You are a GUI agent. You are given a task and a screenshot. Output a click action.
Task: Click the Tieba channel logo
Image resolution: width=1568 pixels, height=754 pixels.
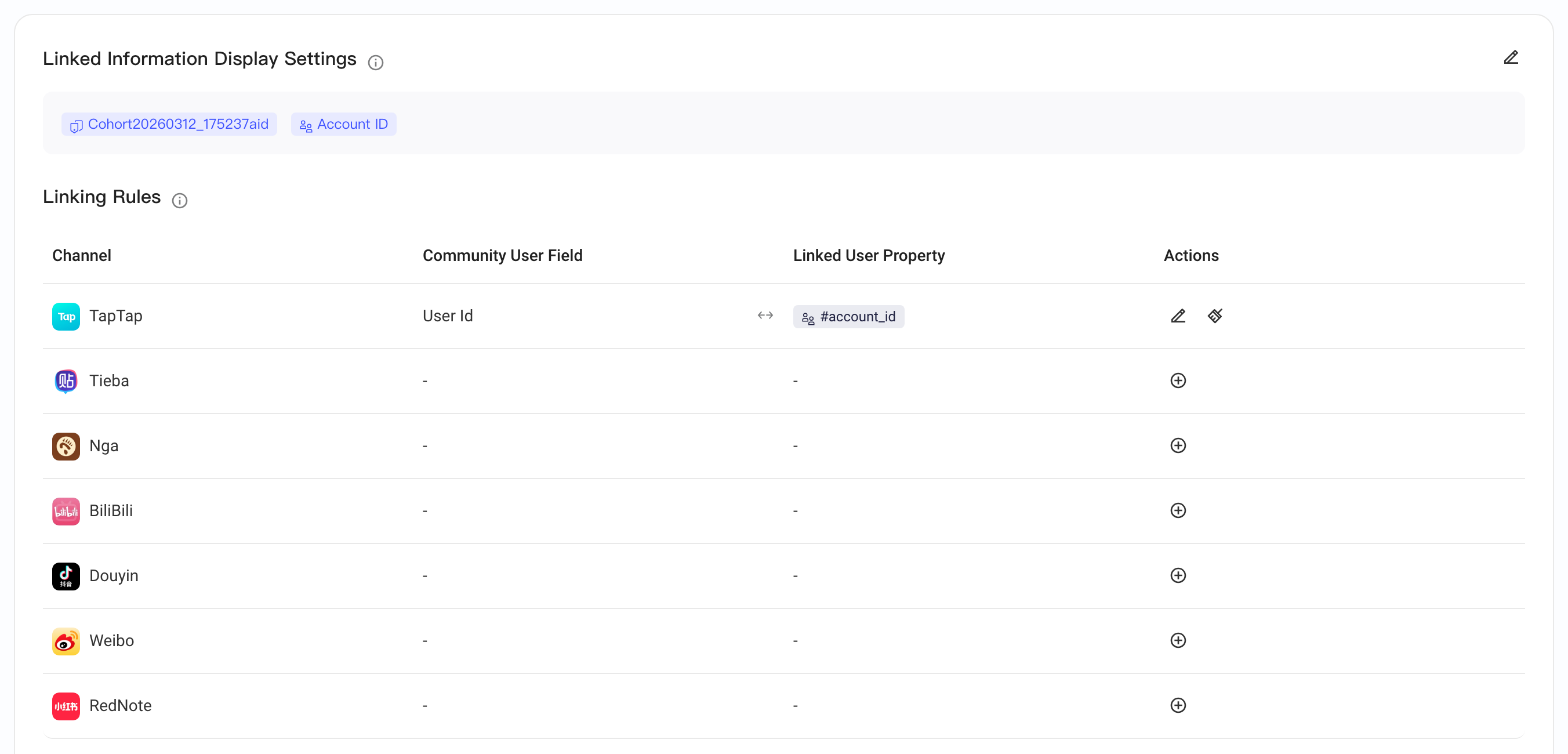[x=66, y=381]
